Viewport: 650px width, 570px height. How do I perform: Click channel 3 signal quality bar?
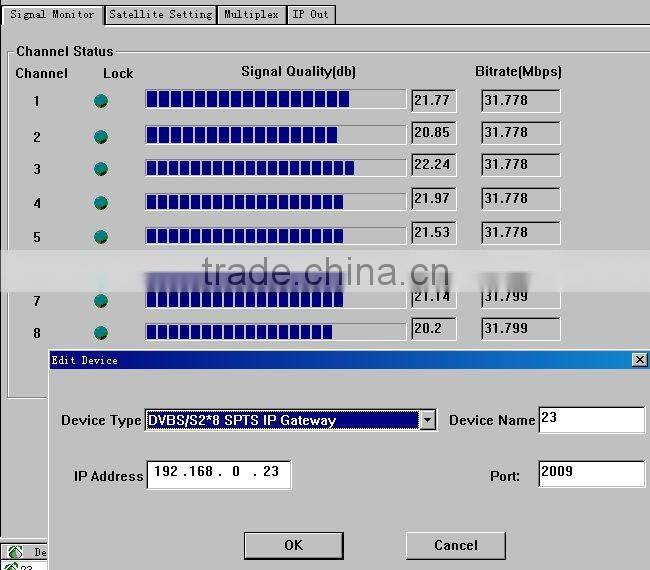pos(276,168)
